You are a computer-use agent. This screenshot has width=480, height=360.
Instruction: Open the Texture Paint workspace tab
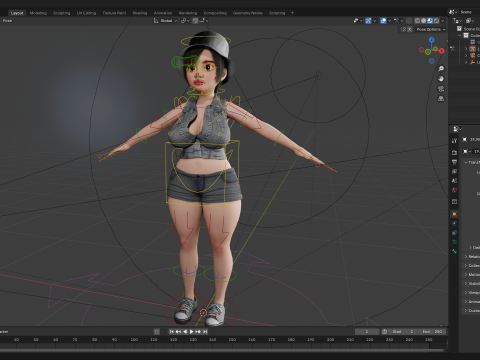coord(114,13)
